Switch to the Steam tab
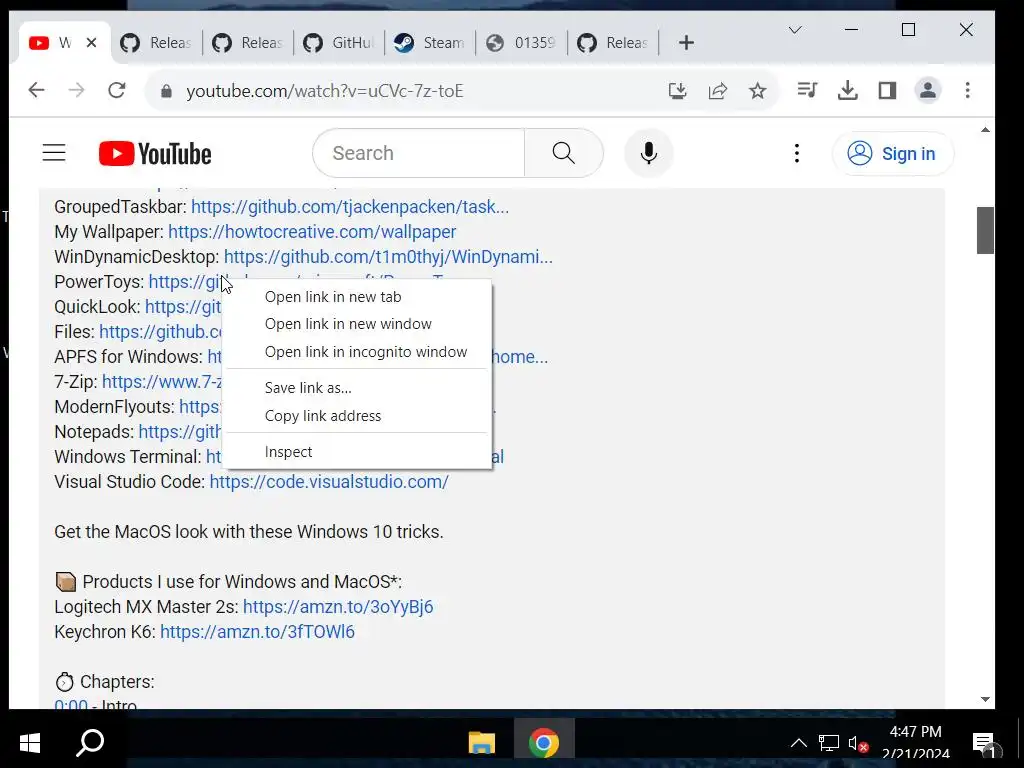1024x768 pixels. (x=430, y=43)
